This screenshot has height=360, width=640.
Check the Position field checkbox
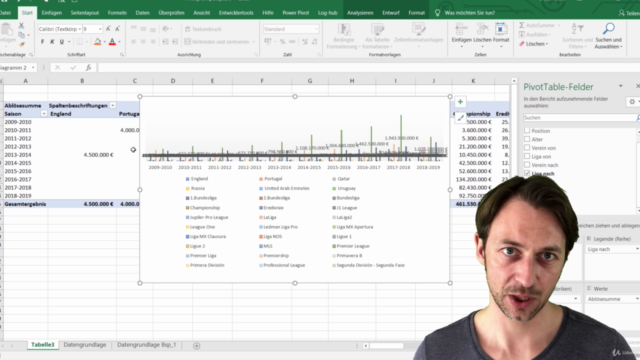click(x=527, y=131)
